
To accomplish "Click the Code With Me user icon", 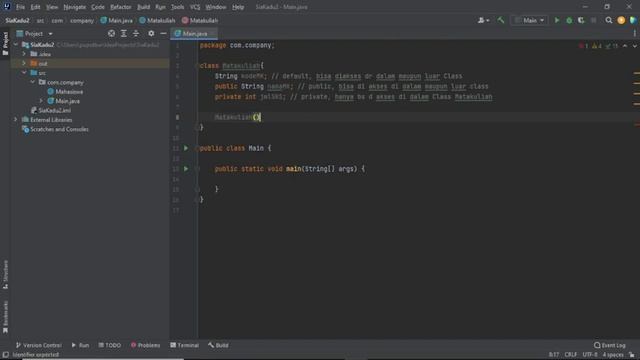I will click(x=483, y=20).
